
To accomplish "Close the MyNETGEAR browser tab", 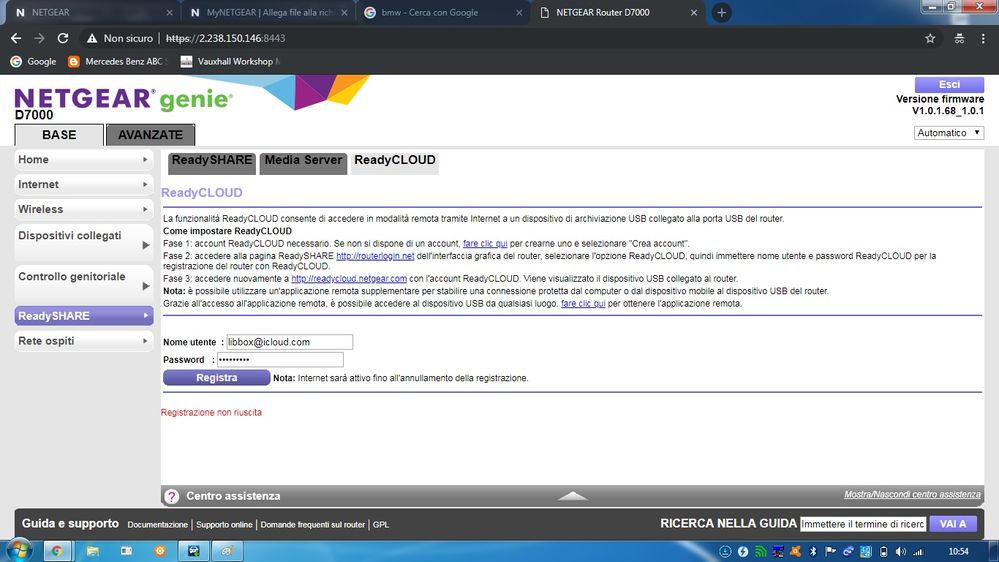I will pyautogui.click(x=344, y=13).
